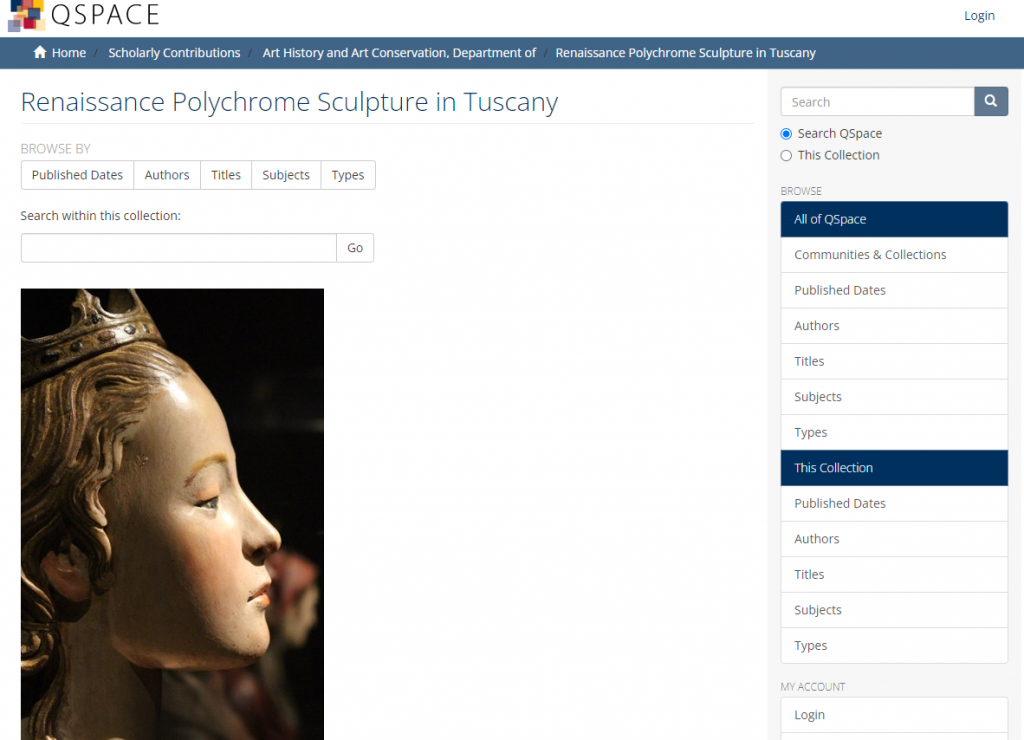The width and height of the screenshot is (1024, 740).
Task: Browse collection by Published Dates button
Action: coord(77,175)
